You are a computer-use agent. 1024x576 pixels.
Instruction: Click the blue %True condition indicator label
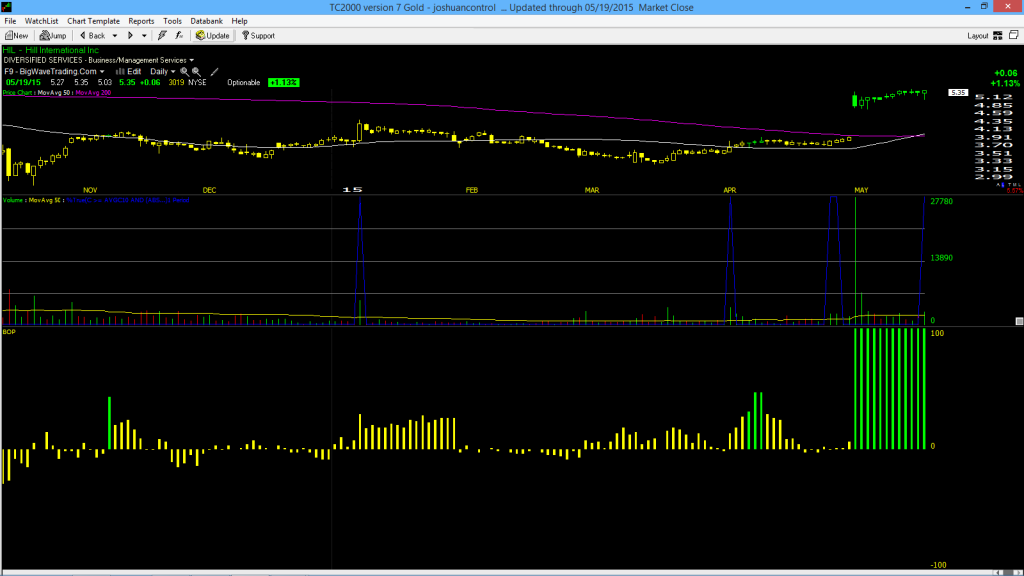[x=128, y=200]
